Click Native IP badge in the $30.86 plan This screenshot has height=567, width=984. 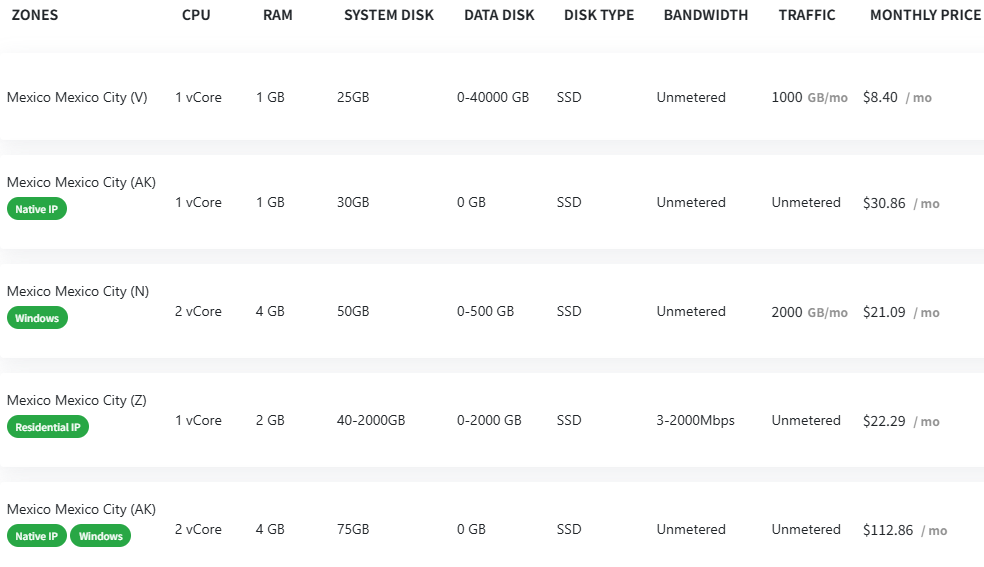click(37, 209)
